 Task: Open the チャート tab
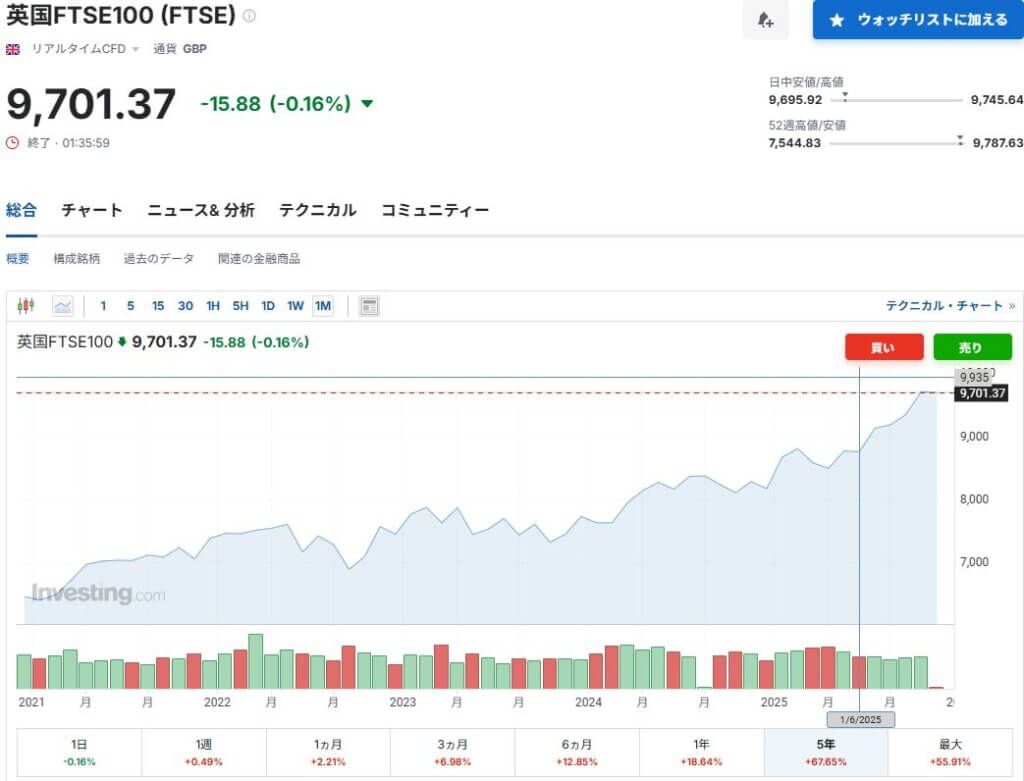(x=92, y=210)
